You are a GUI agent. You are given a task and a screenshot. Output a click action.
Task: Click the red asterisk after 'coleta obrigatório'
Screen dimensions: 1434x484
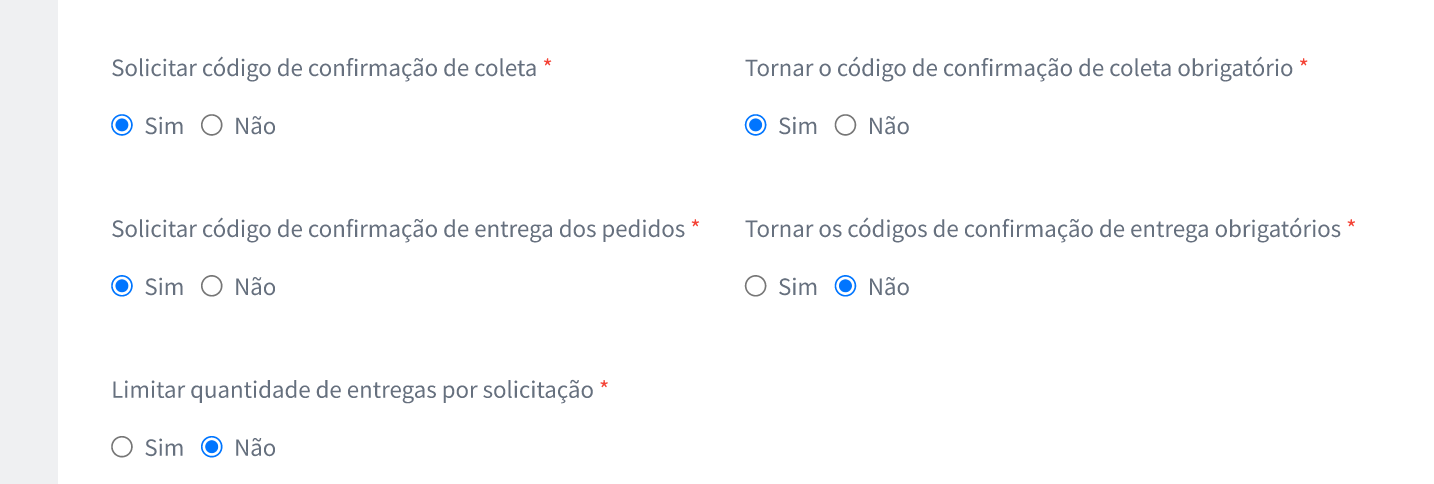1303,67
